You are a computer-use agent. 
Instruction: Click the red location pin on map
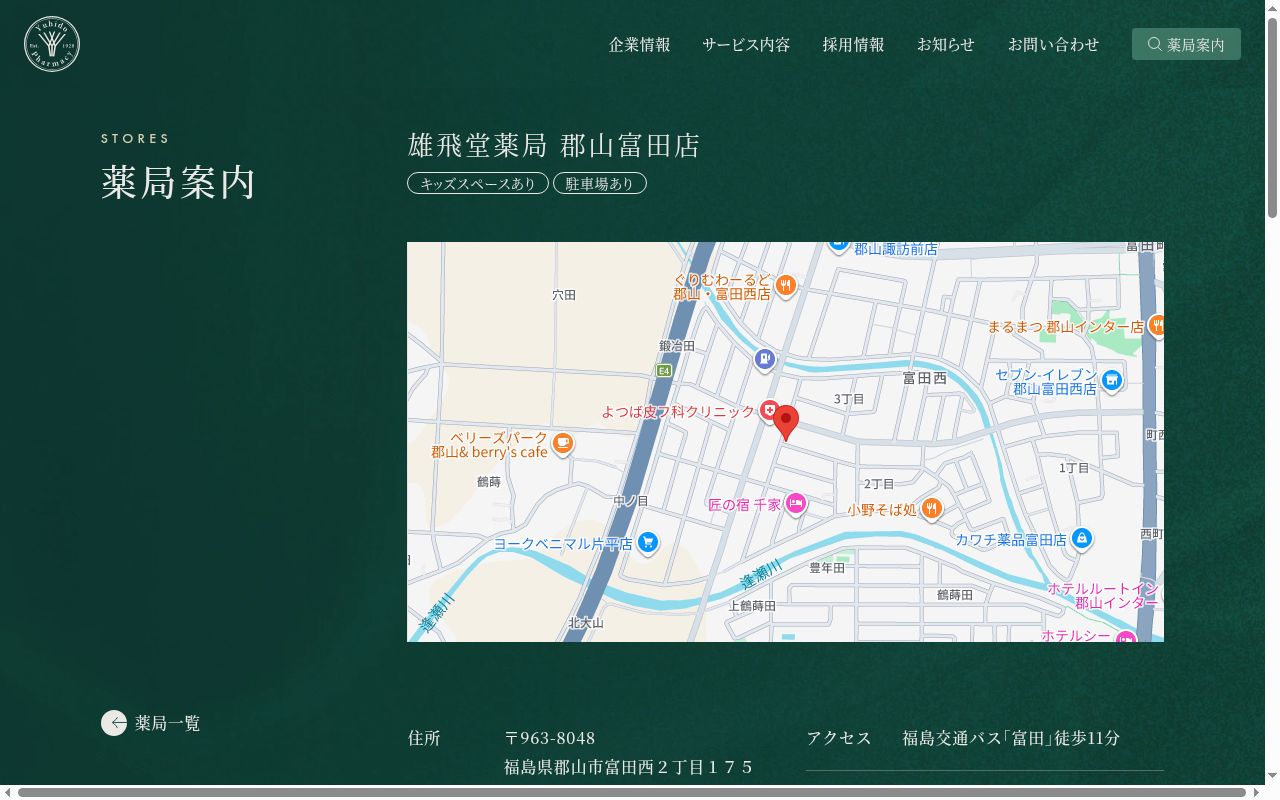(786, 423)
